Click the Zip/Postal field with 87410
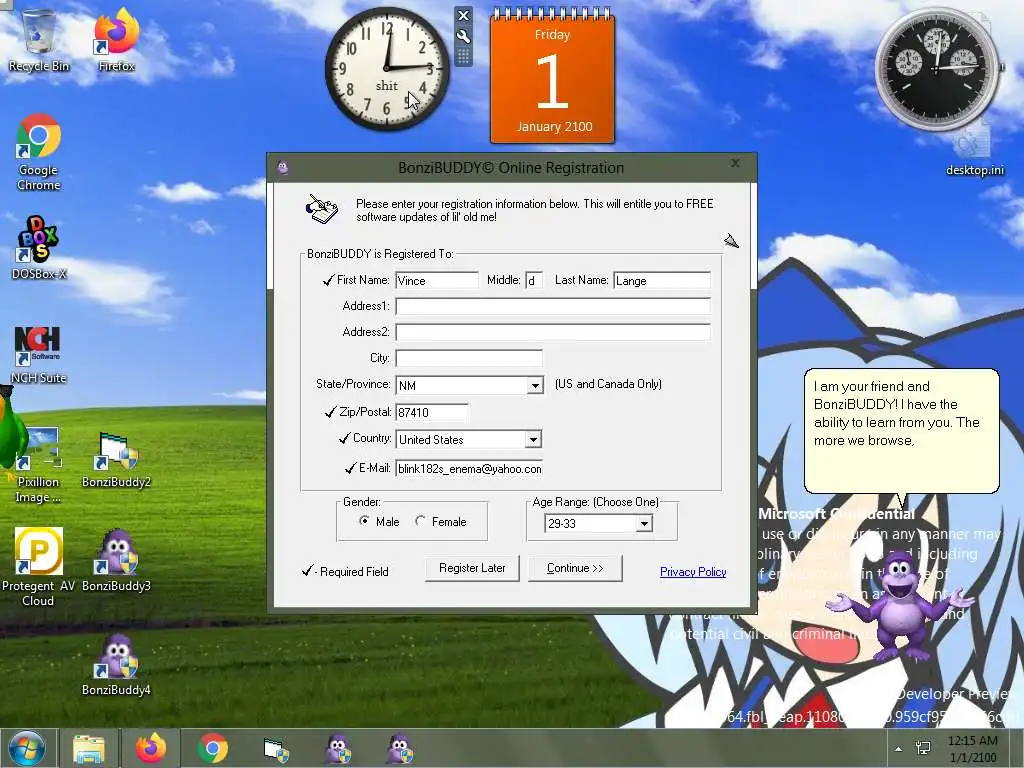 (x=432, y=412)
